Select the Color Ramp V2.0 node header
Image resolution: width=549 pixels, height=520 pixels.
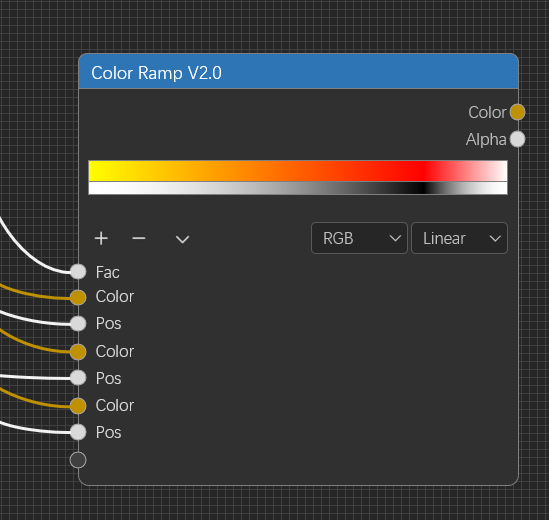point(298,71)
